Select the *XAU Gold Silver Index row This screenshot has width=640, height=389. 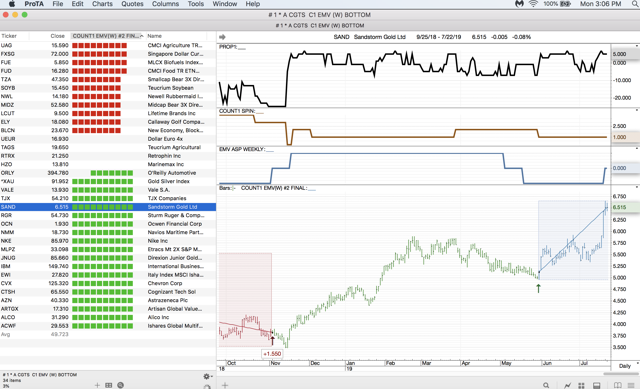coord(108,181)
